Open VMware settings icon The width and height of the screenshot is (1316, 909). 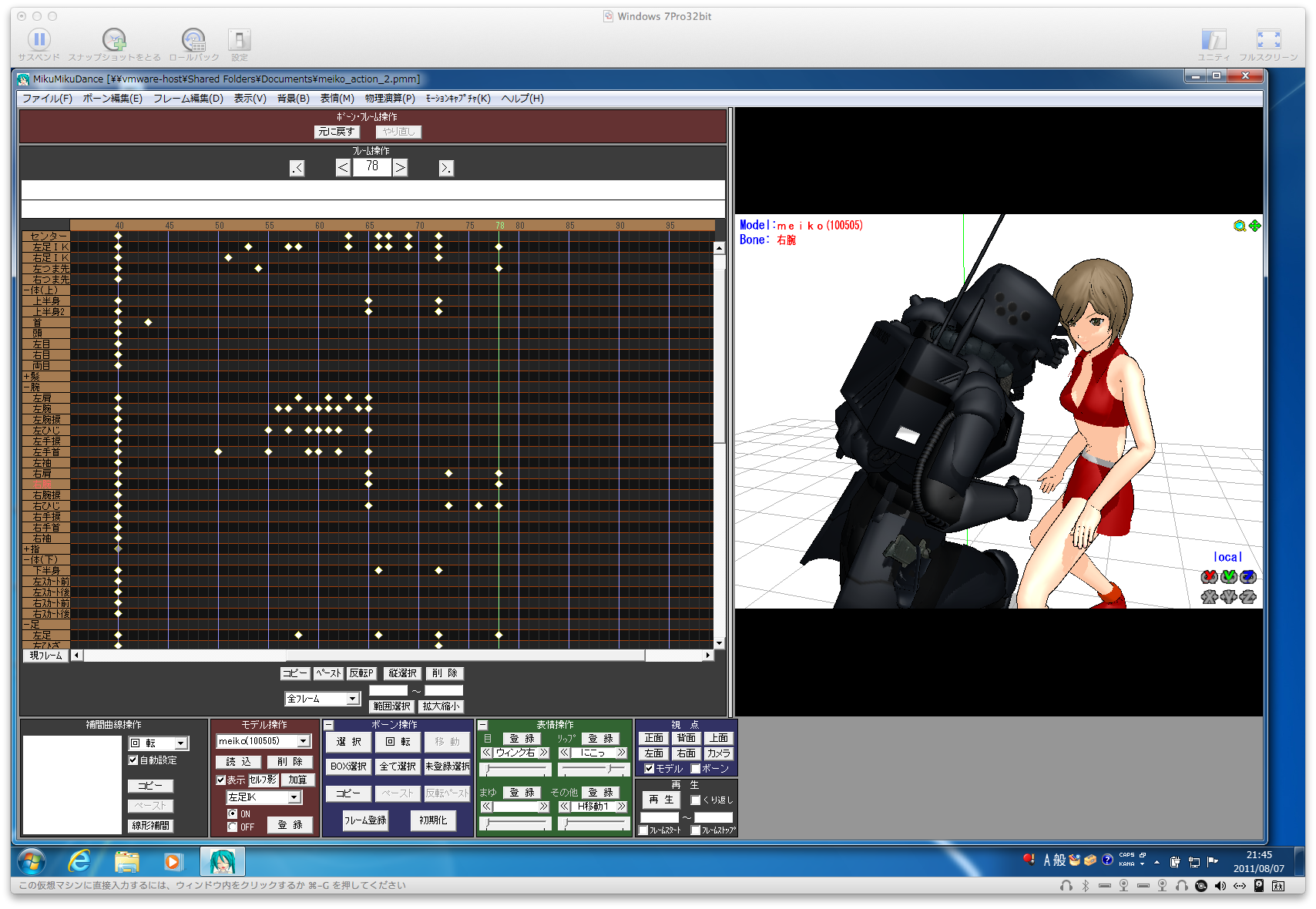(240, 39)
